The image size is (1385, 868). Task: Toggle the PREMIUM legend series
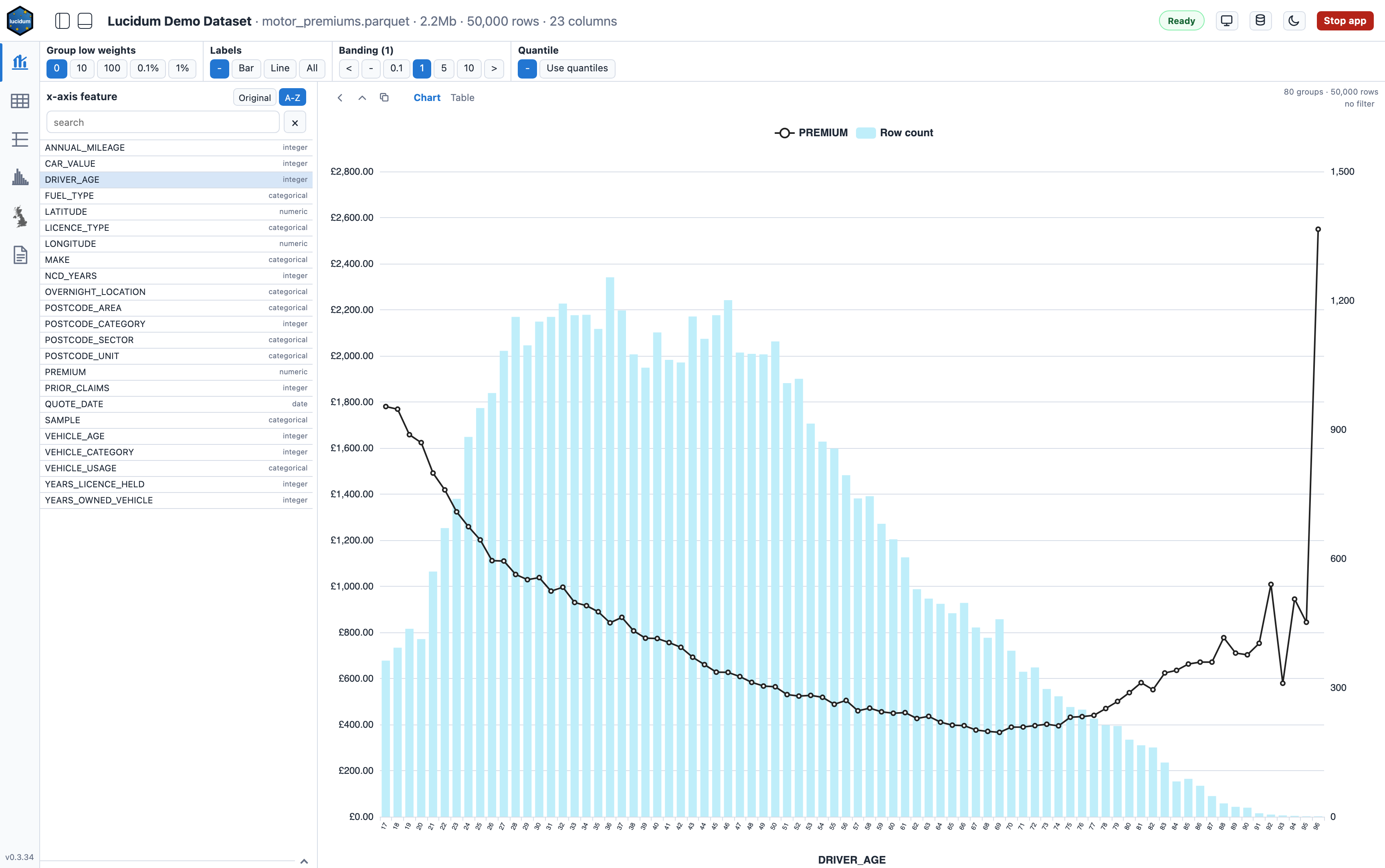[x=811, y=133]
